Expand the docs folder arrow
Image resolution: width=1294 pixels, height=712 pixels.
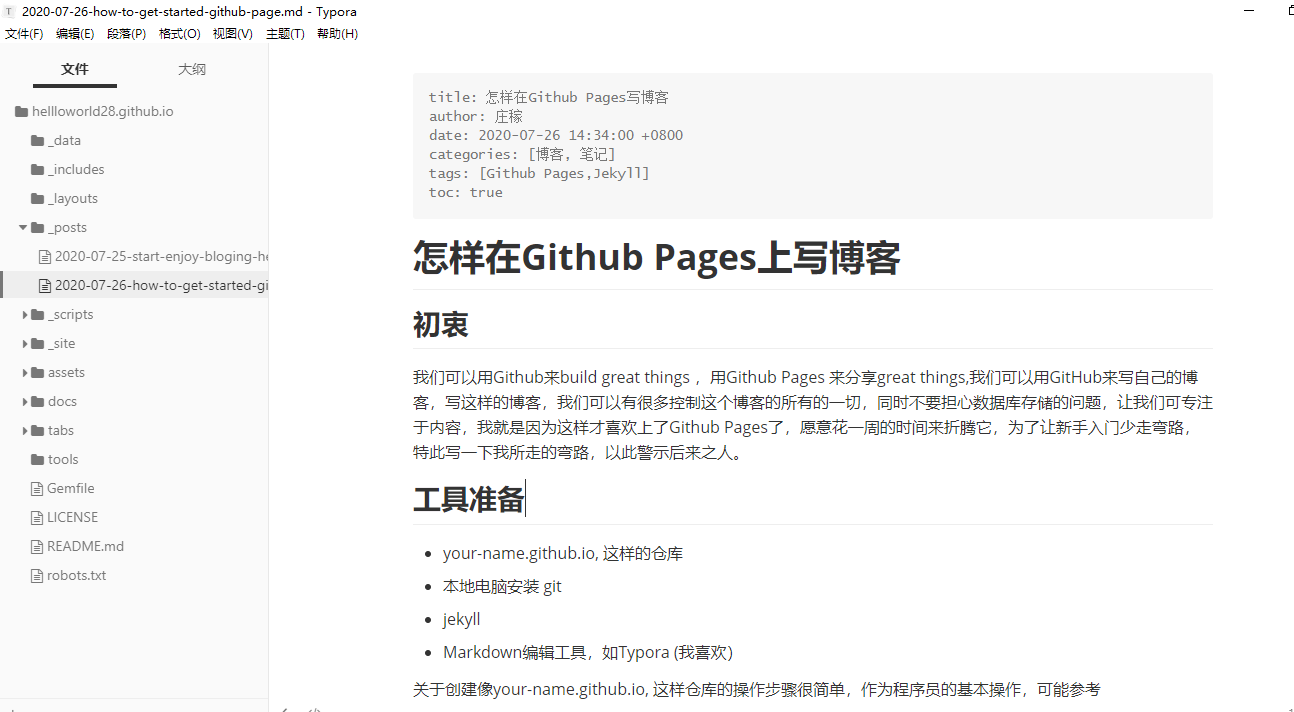coord(25,402)
